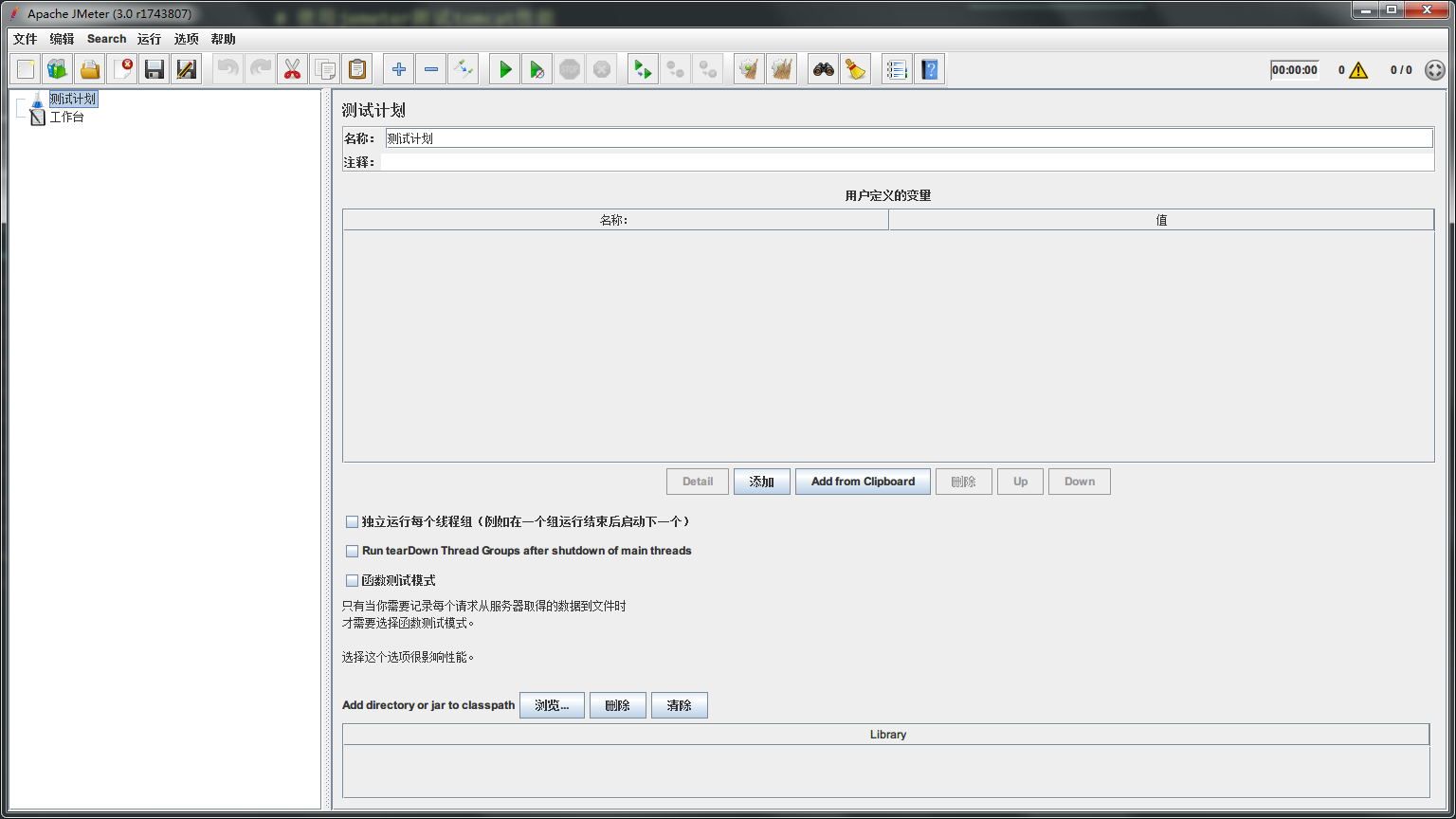Click the Search binoculars icon
This screenshot has height=819, width=1456.
pos(823,69)
